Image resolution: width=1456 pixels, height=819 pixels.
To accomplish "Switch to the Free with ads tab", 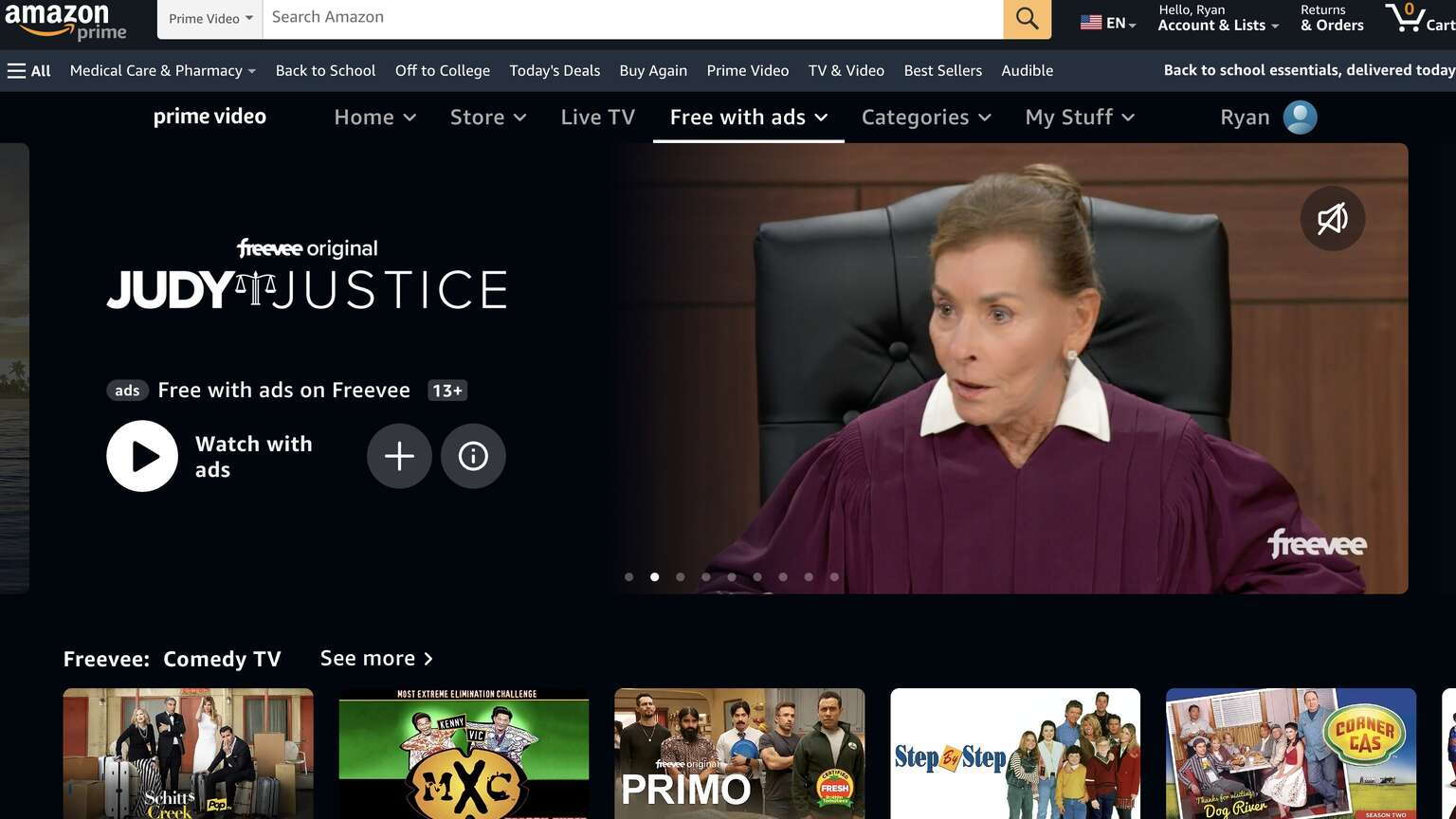I will tap(747, 117).
